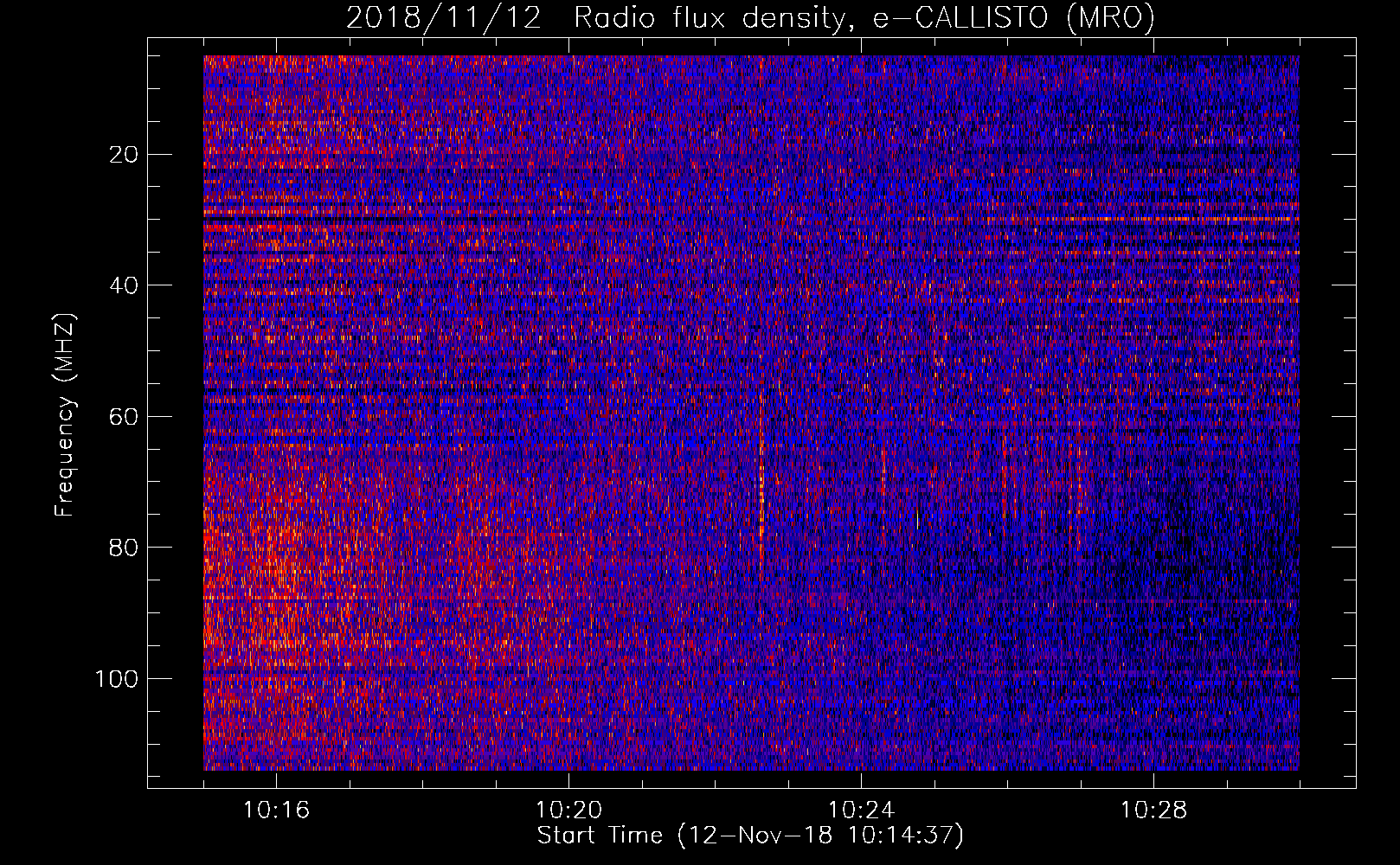Click the 10:20 time tick label

tap(568, 811)
